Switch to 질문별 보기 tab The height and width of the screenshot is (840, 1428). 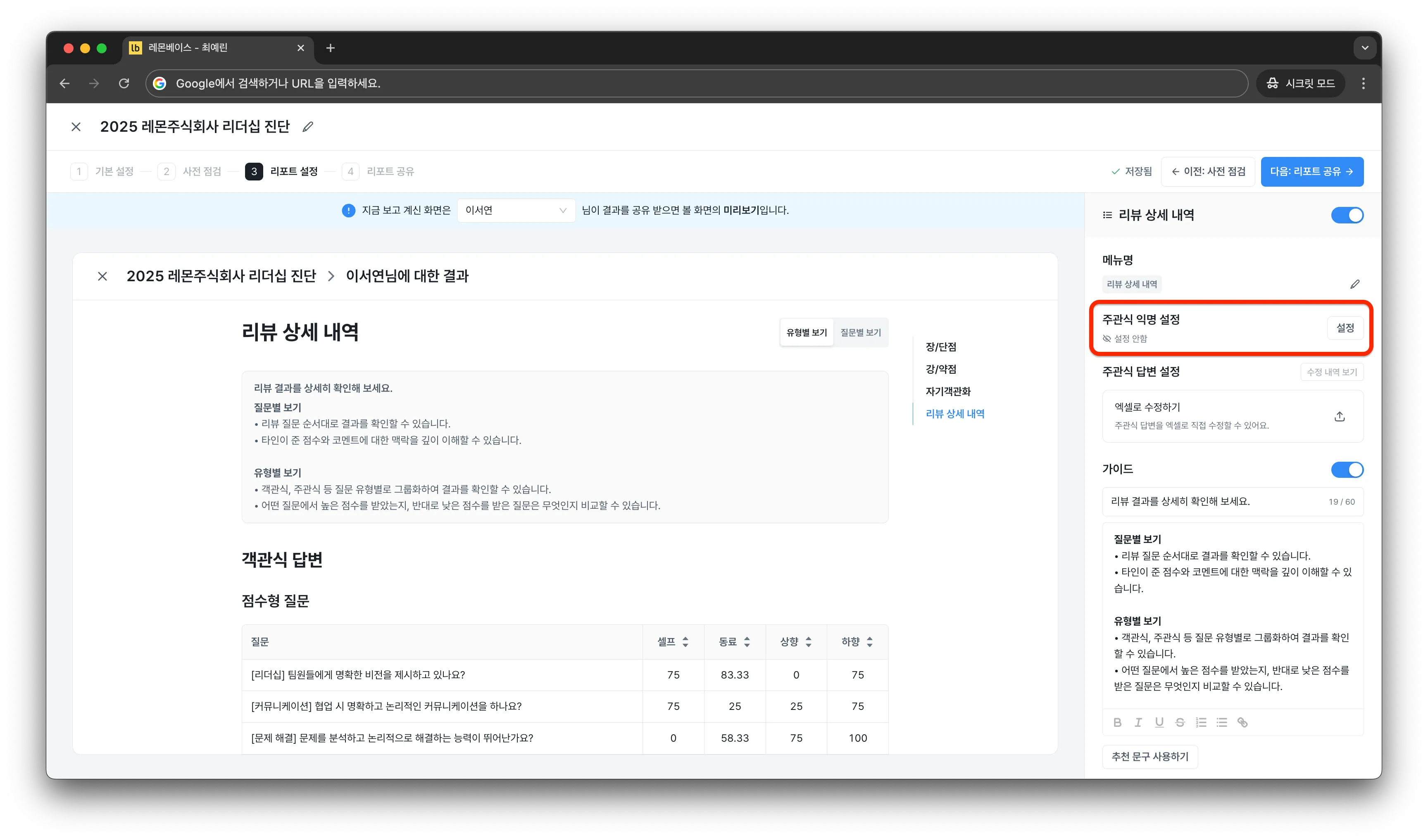point(860,333)
